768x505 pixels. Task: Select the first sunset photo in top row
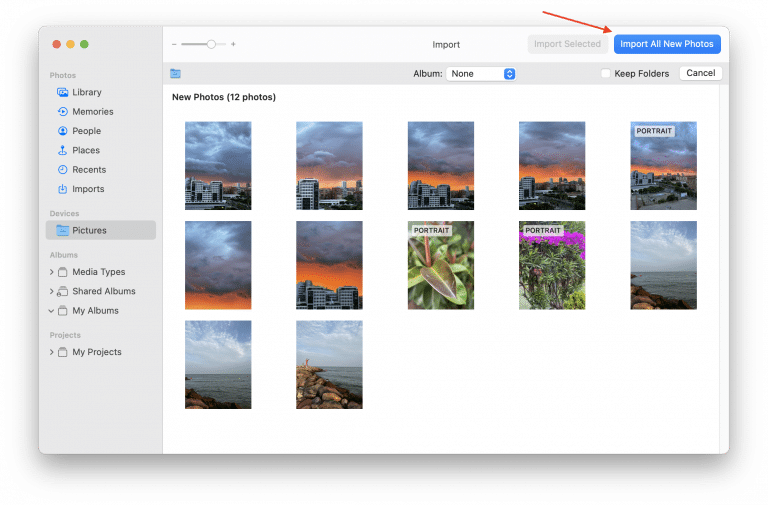pyautogui.click(x=218, y=166)
